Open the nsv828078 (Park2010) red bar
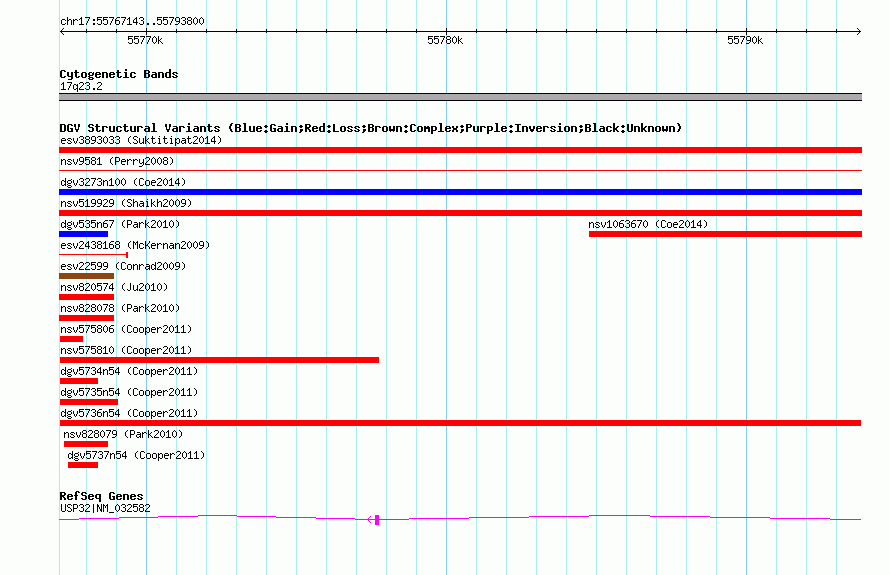Viewport: 890px width, 575px height. pyautogui.click(x=86, y=318)
